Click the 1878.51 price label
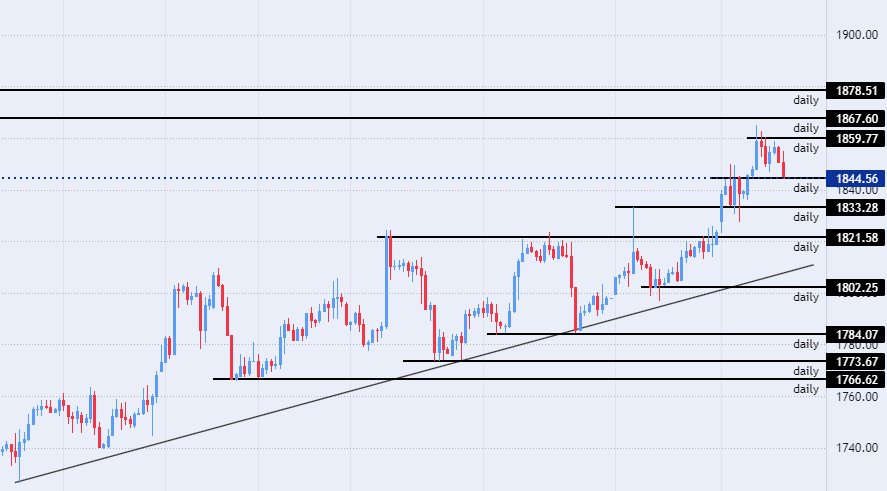 (858, 91)
